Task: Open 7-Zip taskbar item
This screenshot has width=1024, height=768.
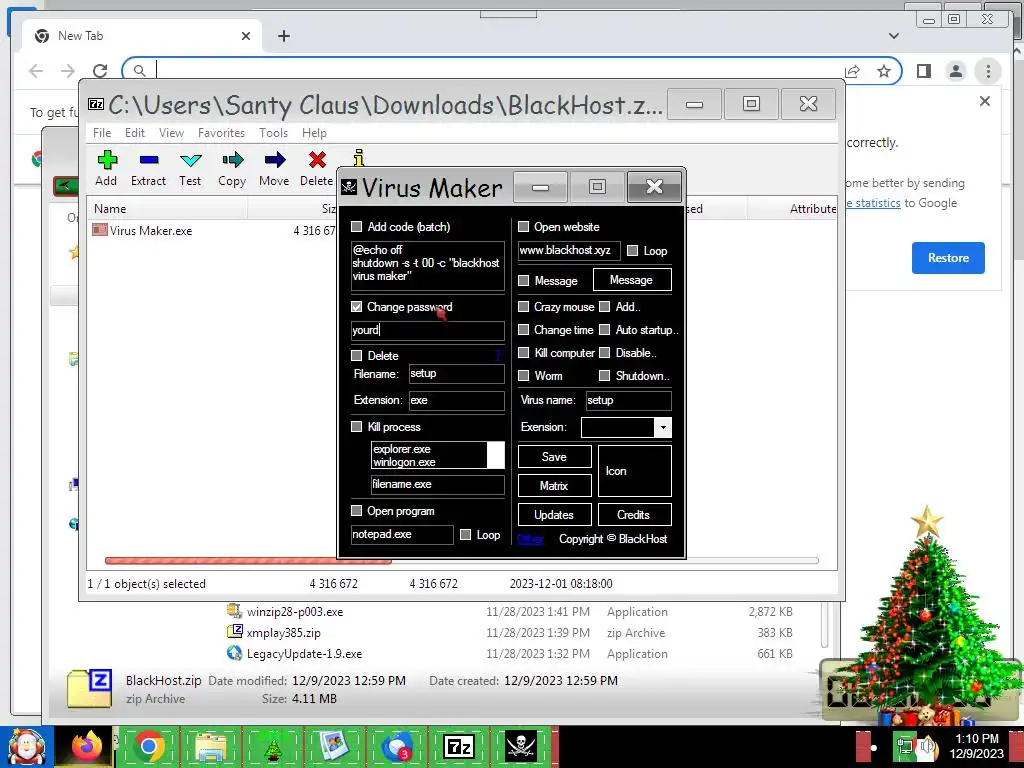Action: [x=458, y=746]
